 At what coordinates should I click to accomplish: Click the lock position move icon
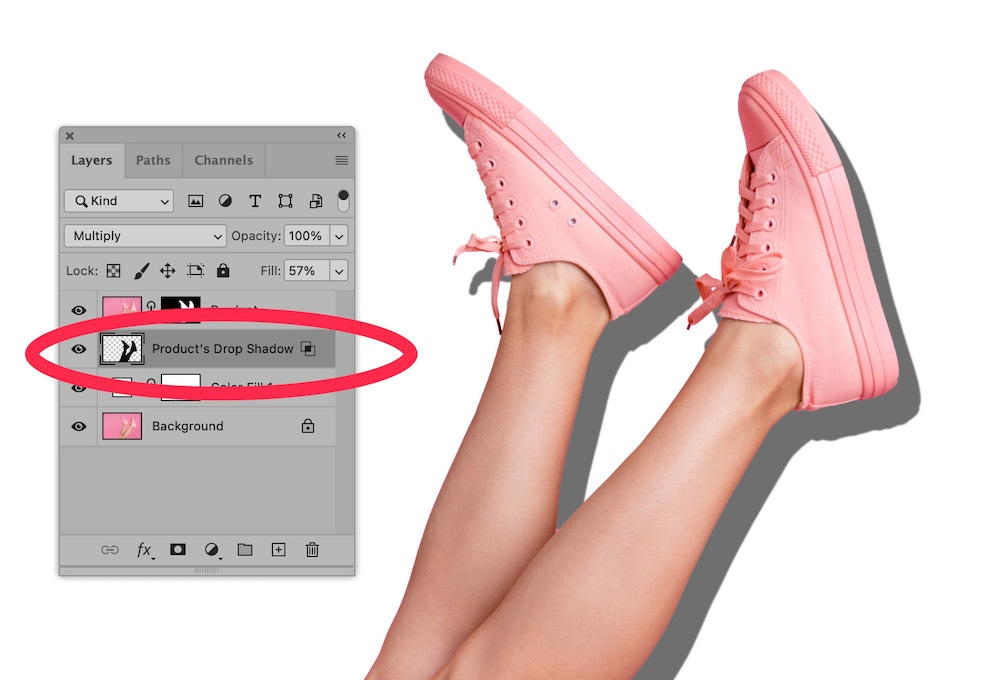click(167, 271)
